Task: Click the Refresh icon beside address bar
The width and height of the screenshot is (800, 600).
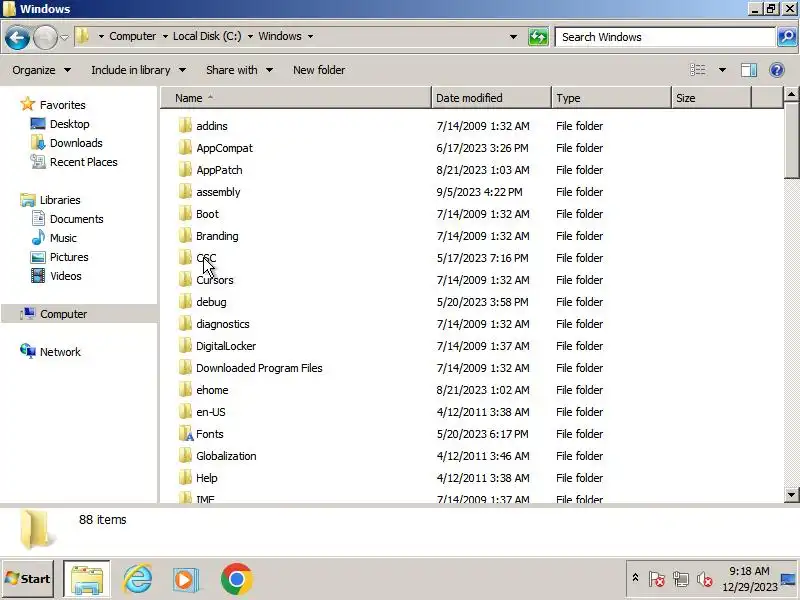Action: tap(538, 37)
